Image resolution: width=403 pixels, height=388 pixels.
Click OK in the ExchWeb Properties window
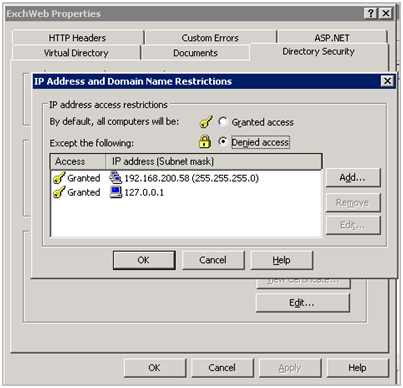[154, 368]
